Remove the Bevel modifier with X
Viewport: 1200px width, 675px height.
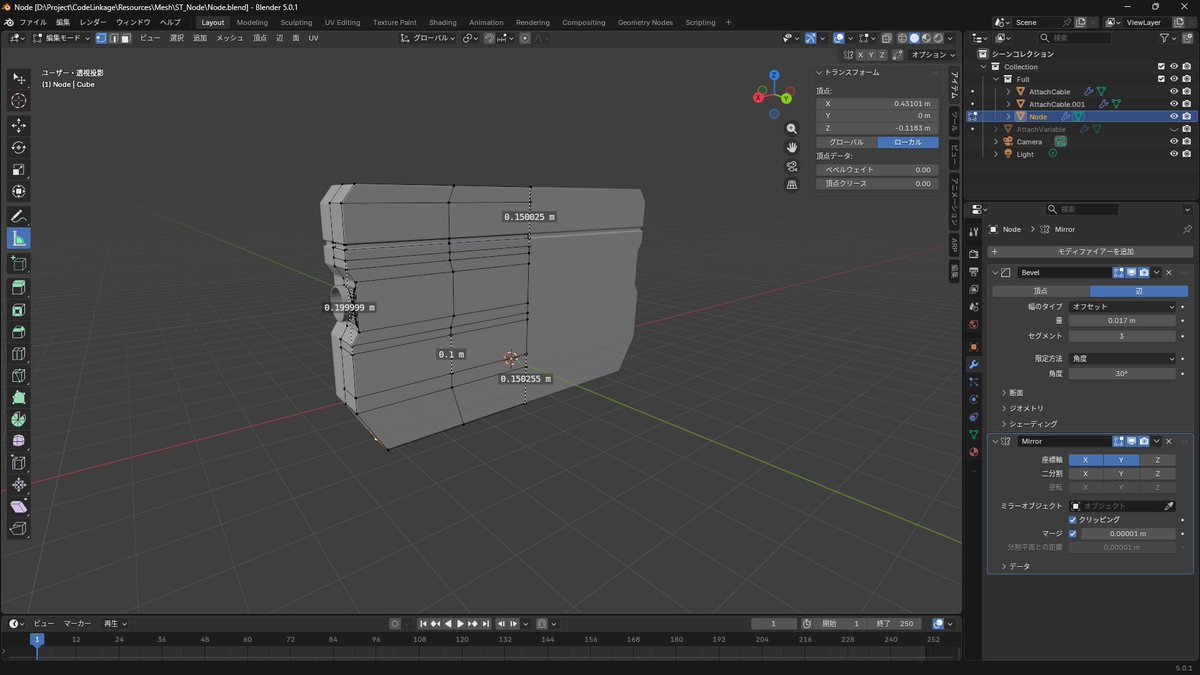(x=1168, y=272)
